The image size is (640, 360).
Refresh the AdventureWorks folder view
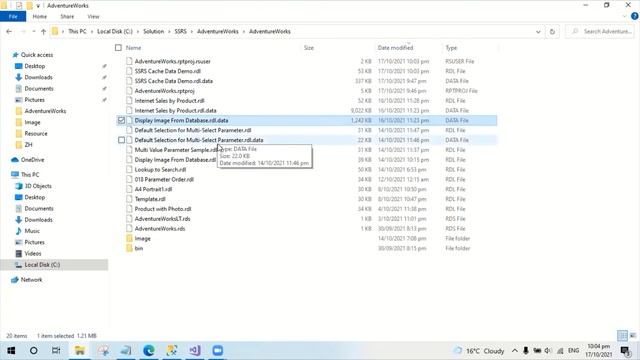pos(552,31)
